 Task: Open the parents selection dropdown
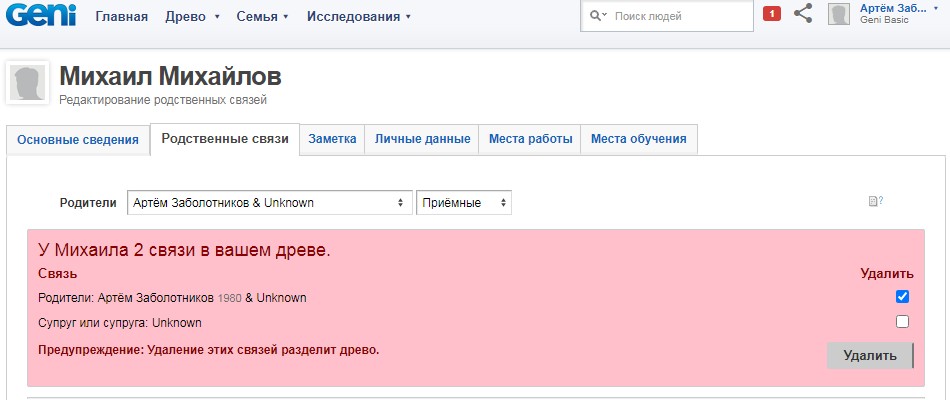[270, 203]
